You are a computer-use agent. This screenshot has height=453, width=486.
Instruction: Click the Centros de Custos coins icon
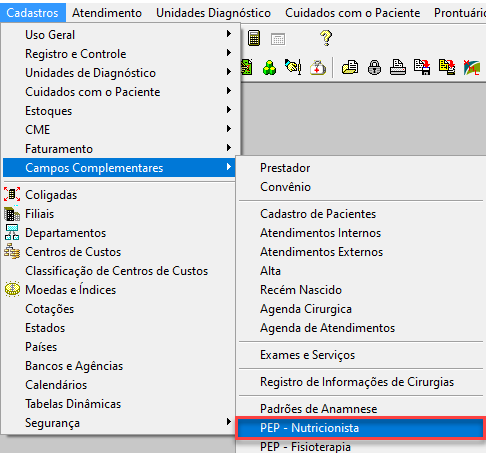[x=12, y=251]
